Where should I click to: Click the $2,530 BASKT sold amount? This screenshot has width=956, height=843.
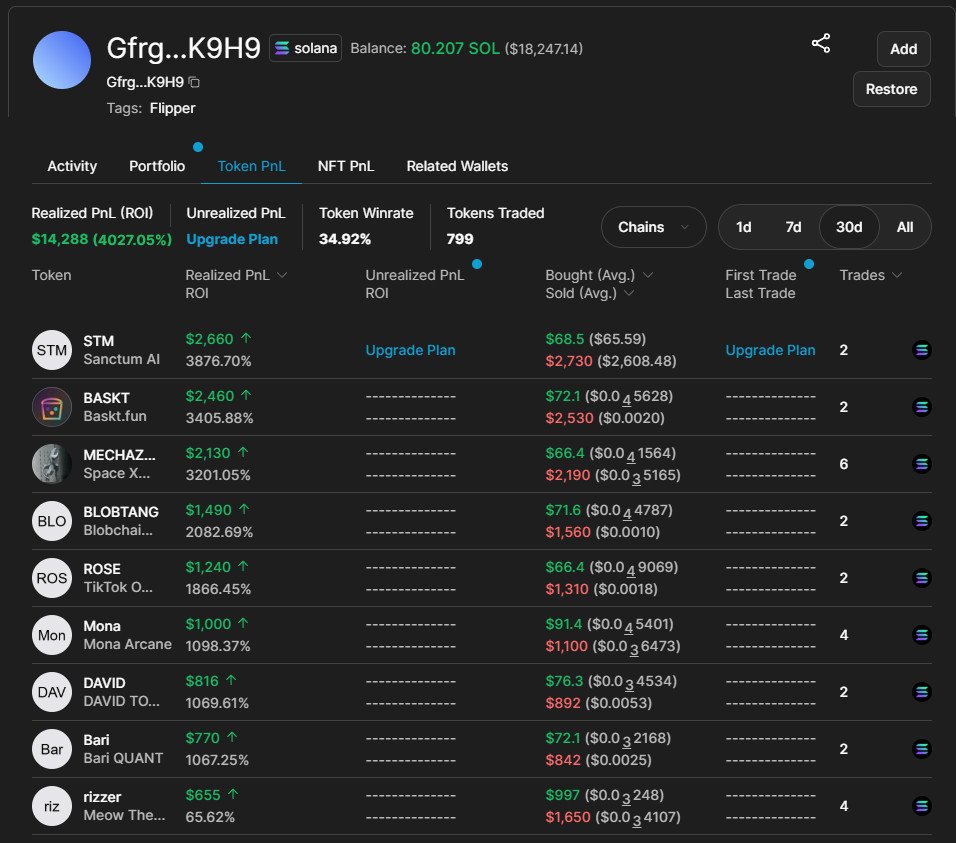click(569, 418)
